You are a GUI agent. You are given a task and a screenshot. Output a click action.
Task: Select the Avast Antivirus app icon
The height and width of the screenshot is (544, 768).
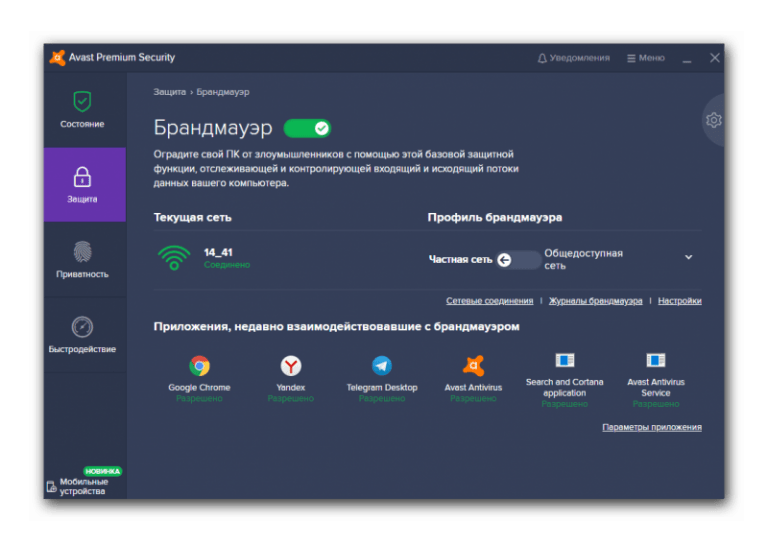point(473,365)
